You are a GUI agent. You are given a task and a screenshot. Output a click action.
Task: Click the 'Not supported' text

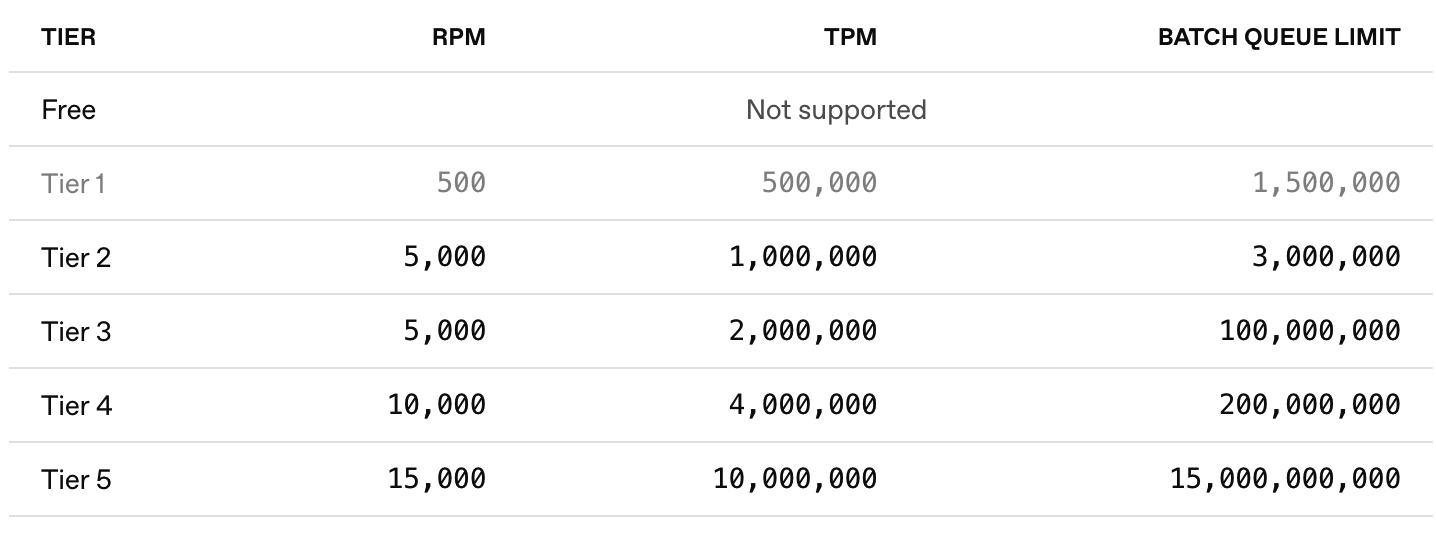pyautogui.click(x=836, y=109)
